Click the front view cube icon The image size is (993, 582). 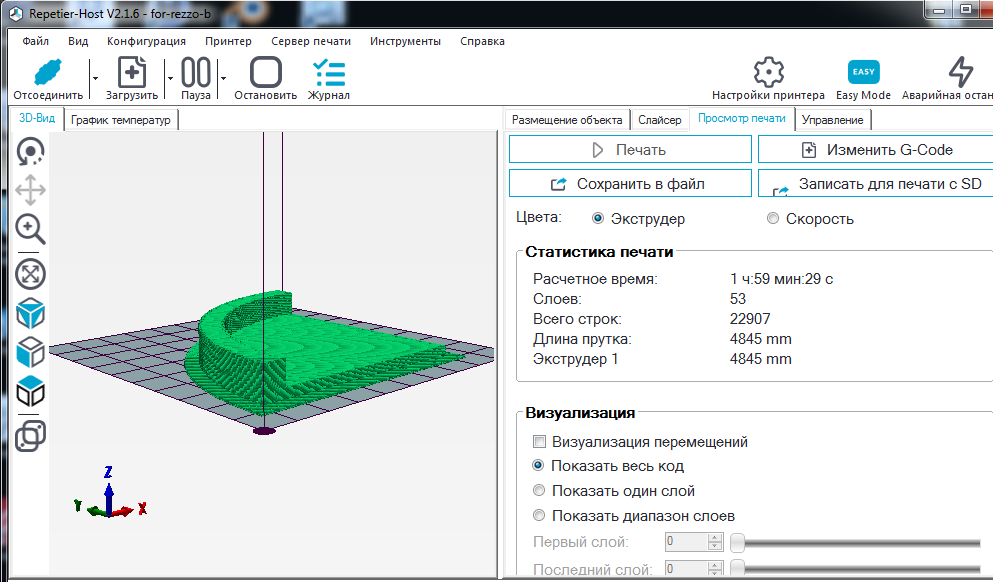[30, 353]
